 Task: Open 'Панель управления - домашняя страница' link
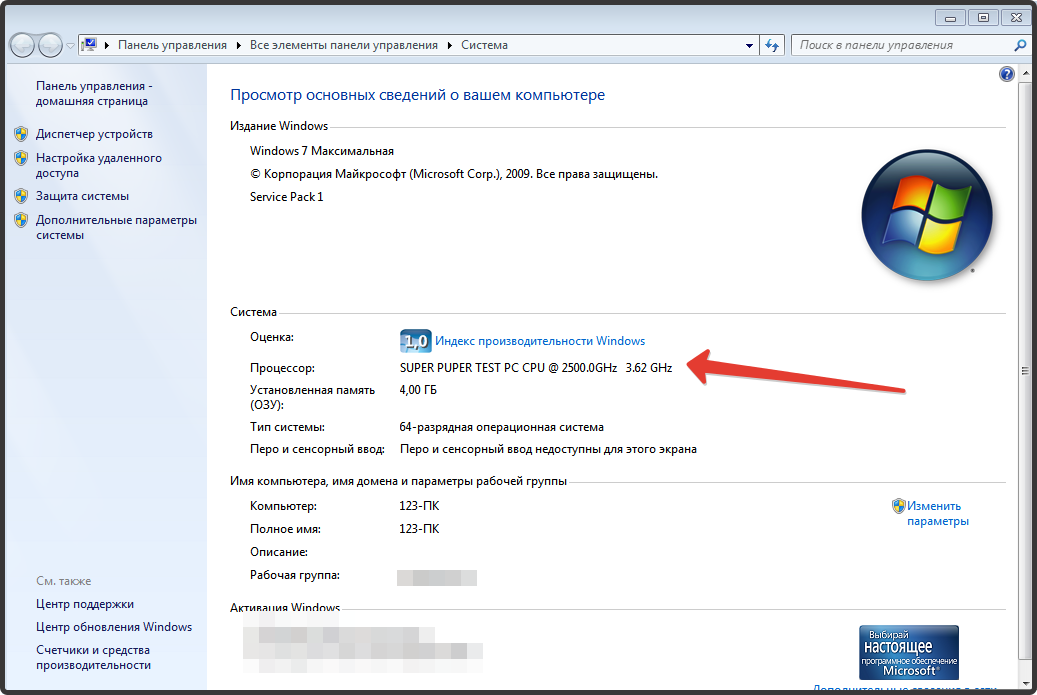click(x=94, y=93)
